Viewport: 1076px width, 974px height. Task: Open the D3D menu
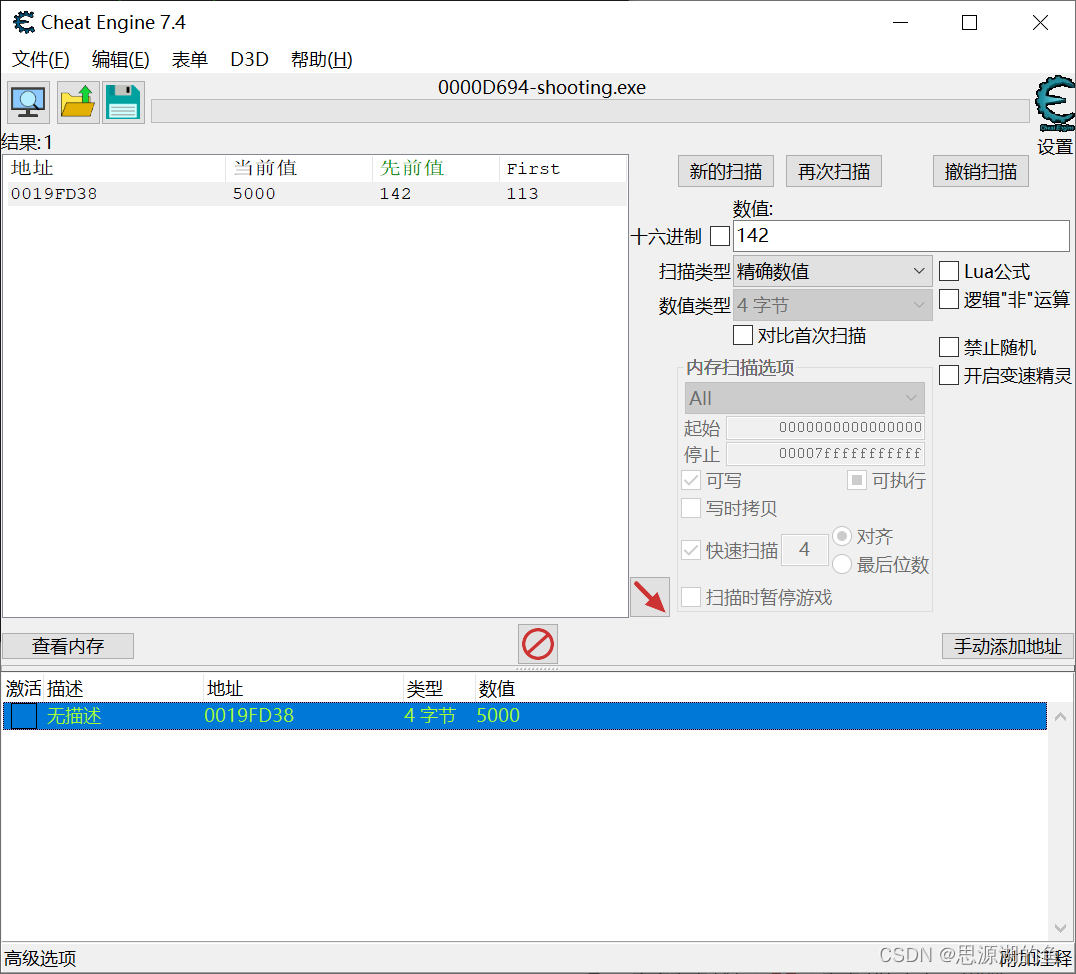point(248,59)
